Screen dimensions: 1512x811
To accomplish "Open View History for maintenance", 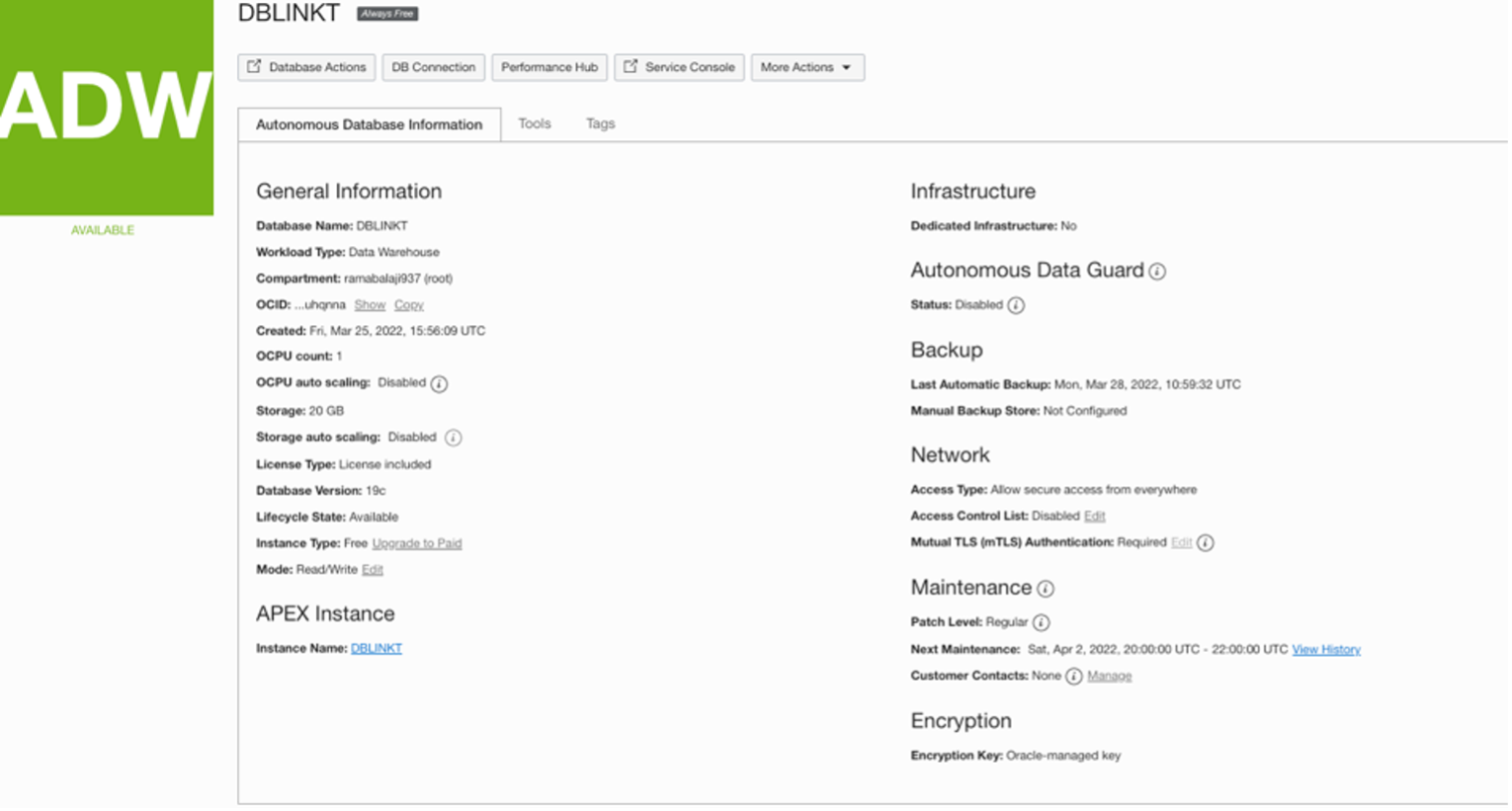I will [1326, 650].
